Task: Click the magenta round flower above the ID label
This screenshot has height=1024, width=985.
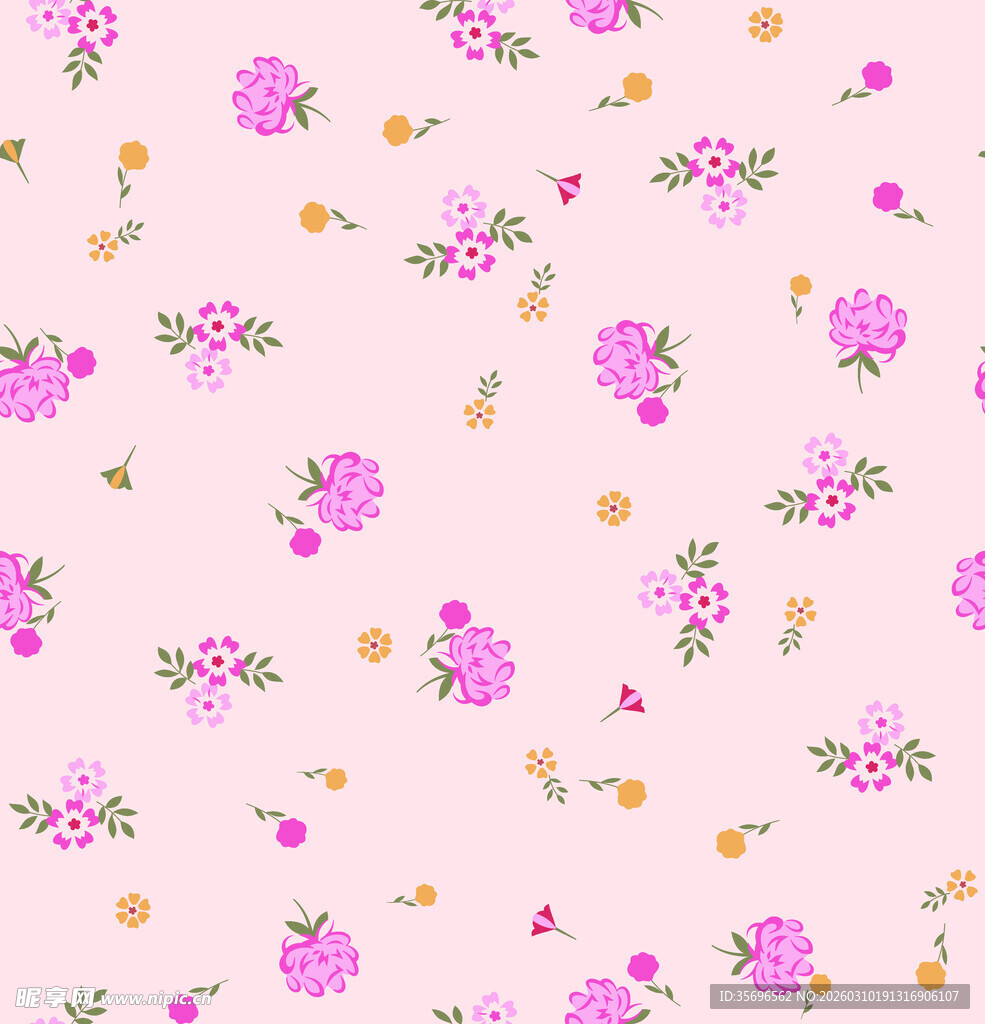Action: pos(643,966)
